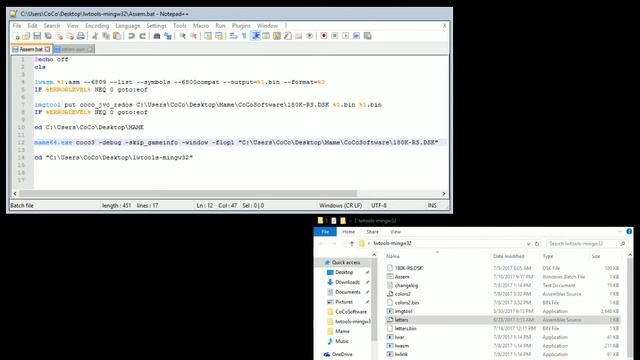
Task: Click the horizontal scrollbar left arrow in Notepad++
Action: pos(15,193)
